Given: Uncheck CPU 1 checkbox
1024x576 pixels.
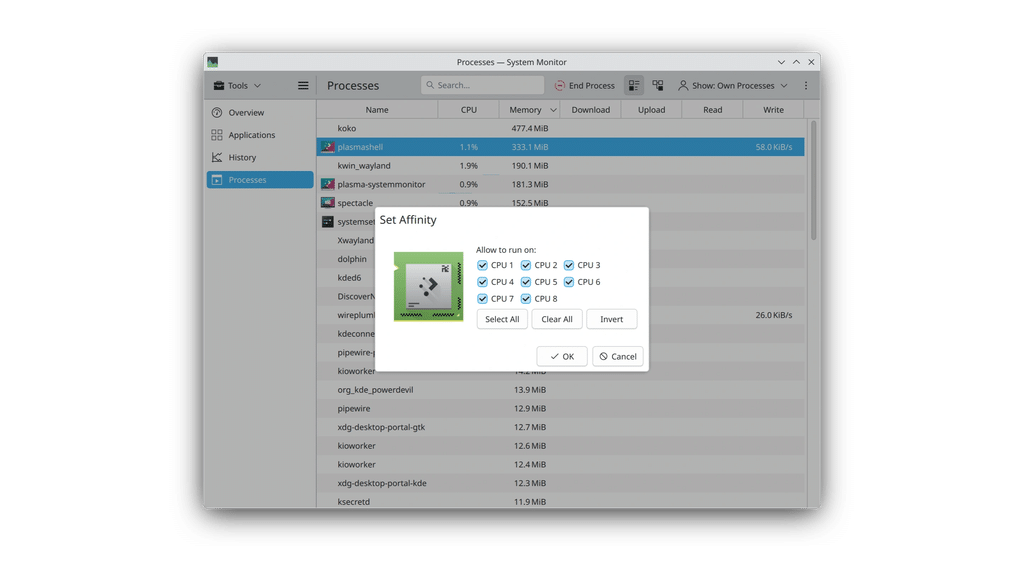Looking at the screenshot, I should coord(482,265).
